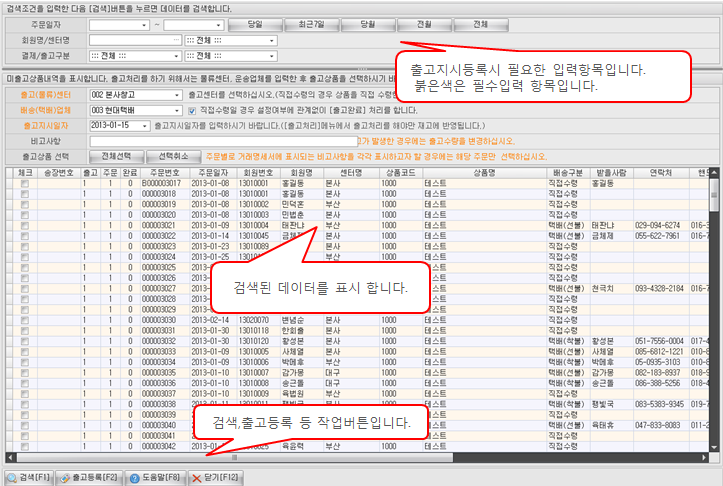Click the vertical scrollbar up arrow
The image size is (723, 486).
pyautogui.click(x=714, y=172)
